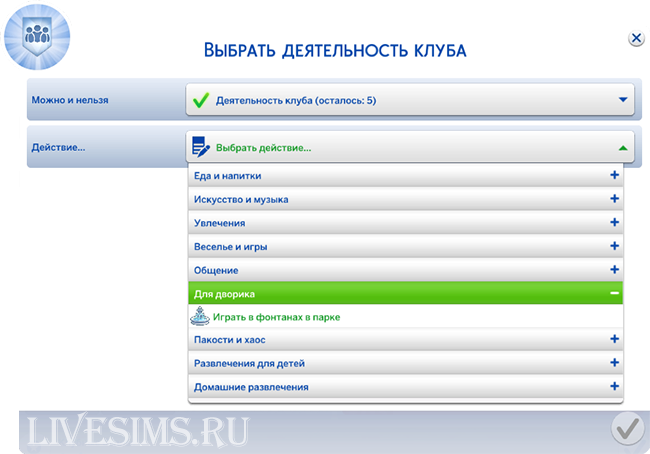Expand the 'Искусство и музыка' category
Screen dimensions: 650x454
[405, 199]
